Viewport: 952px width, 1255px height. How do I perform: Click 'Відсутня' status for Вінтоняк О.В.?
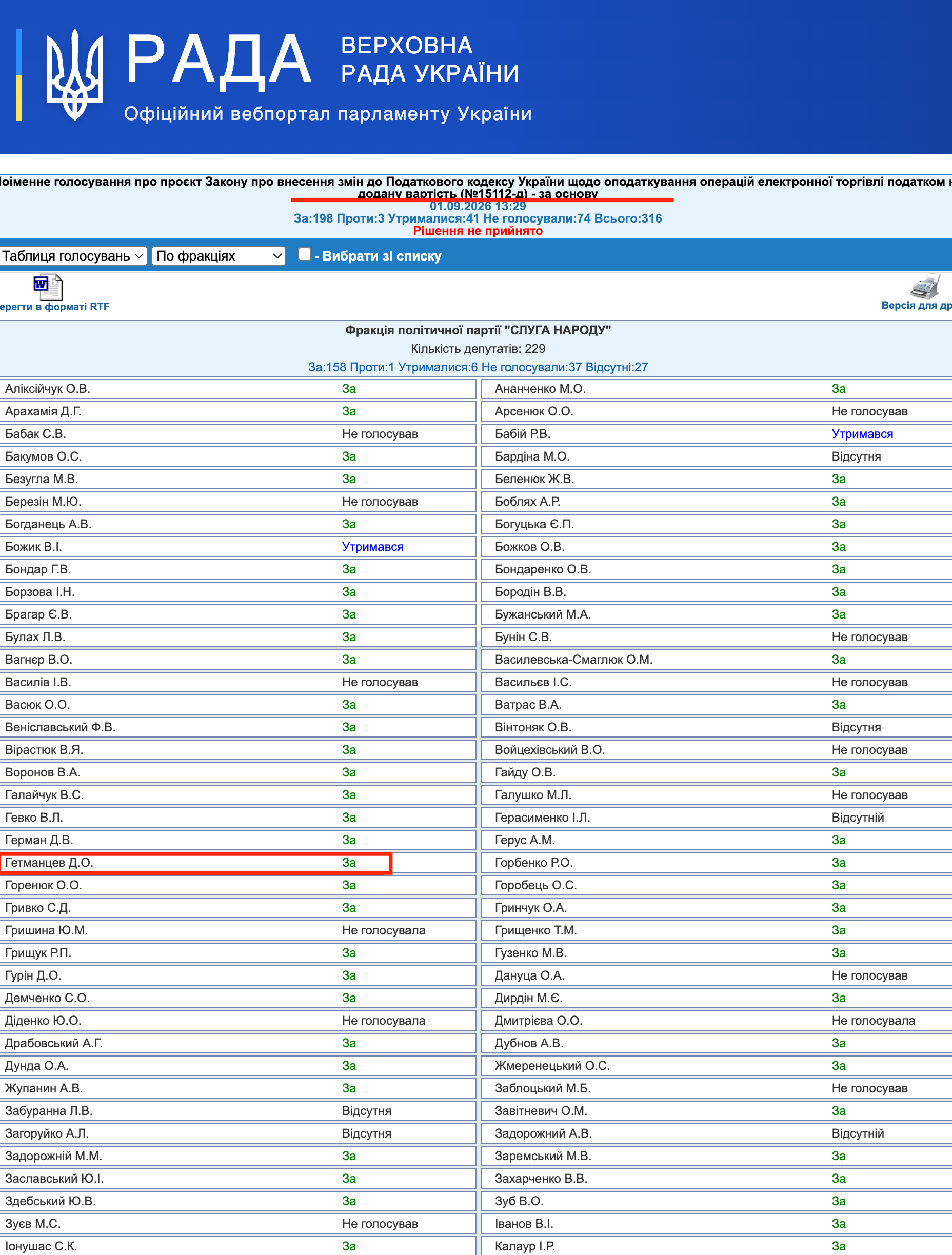click(856, 727)
